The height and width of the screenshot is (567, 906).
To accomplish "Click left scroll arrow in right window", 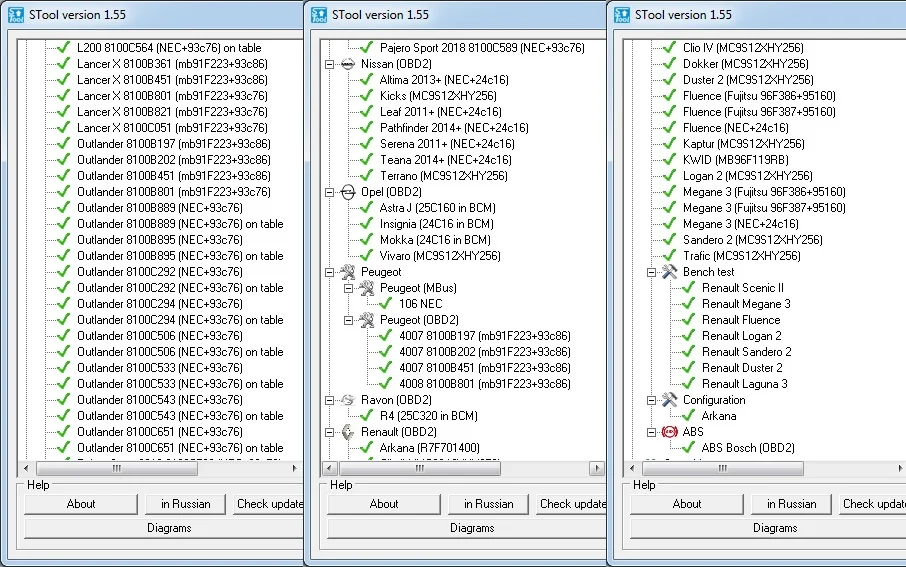I will point(632,468).
